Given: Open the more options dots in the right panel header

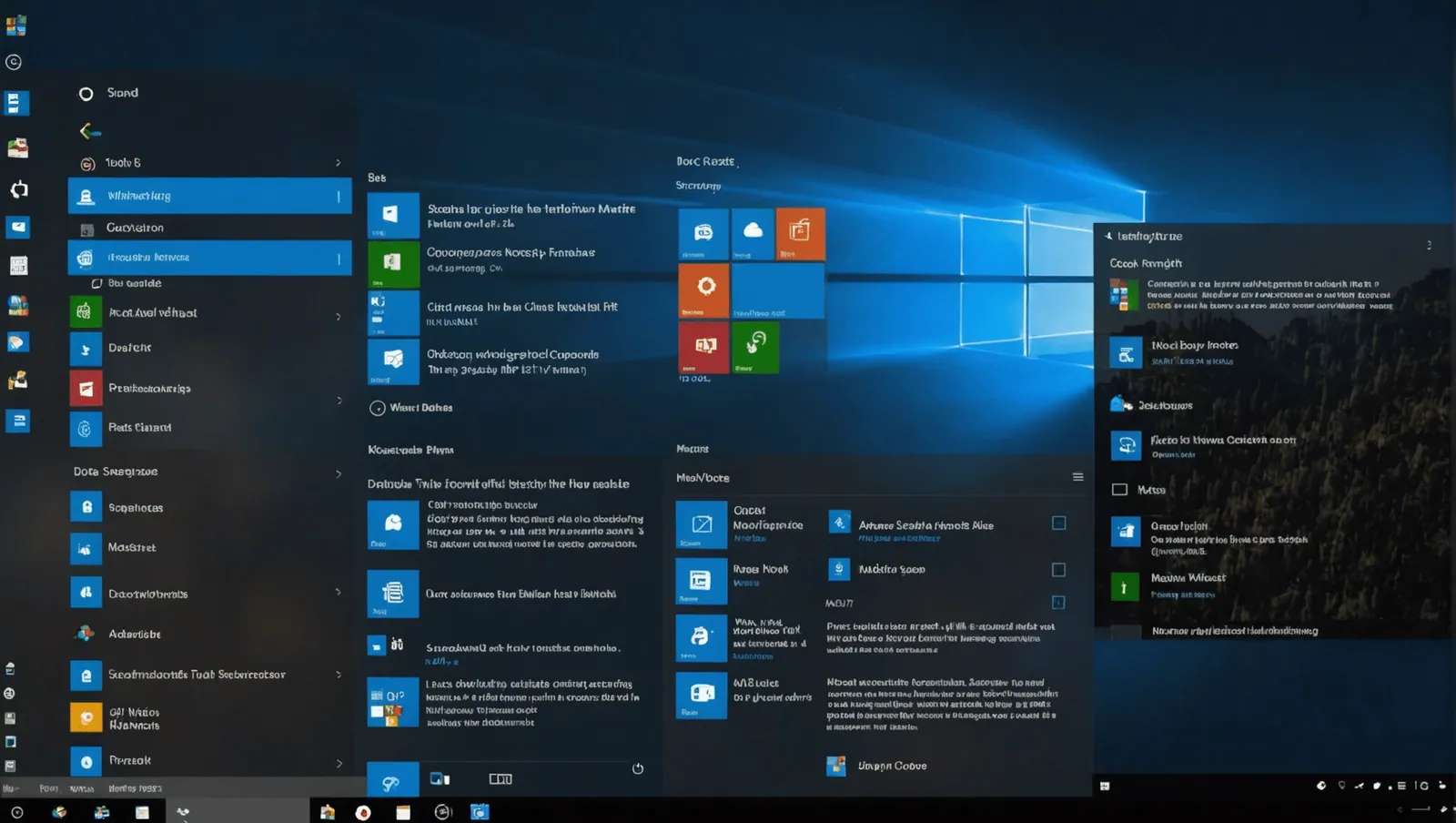Looking at the screenshot, I should pyautogui.click(x=1429, y=245).
